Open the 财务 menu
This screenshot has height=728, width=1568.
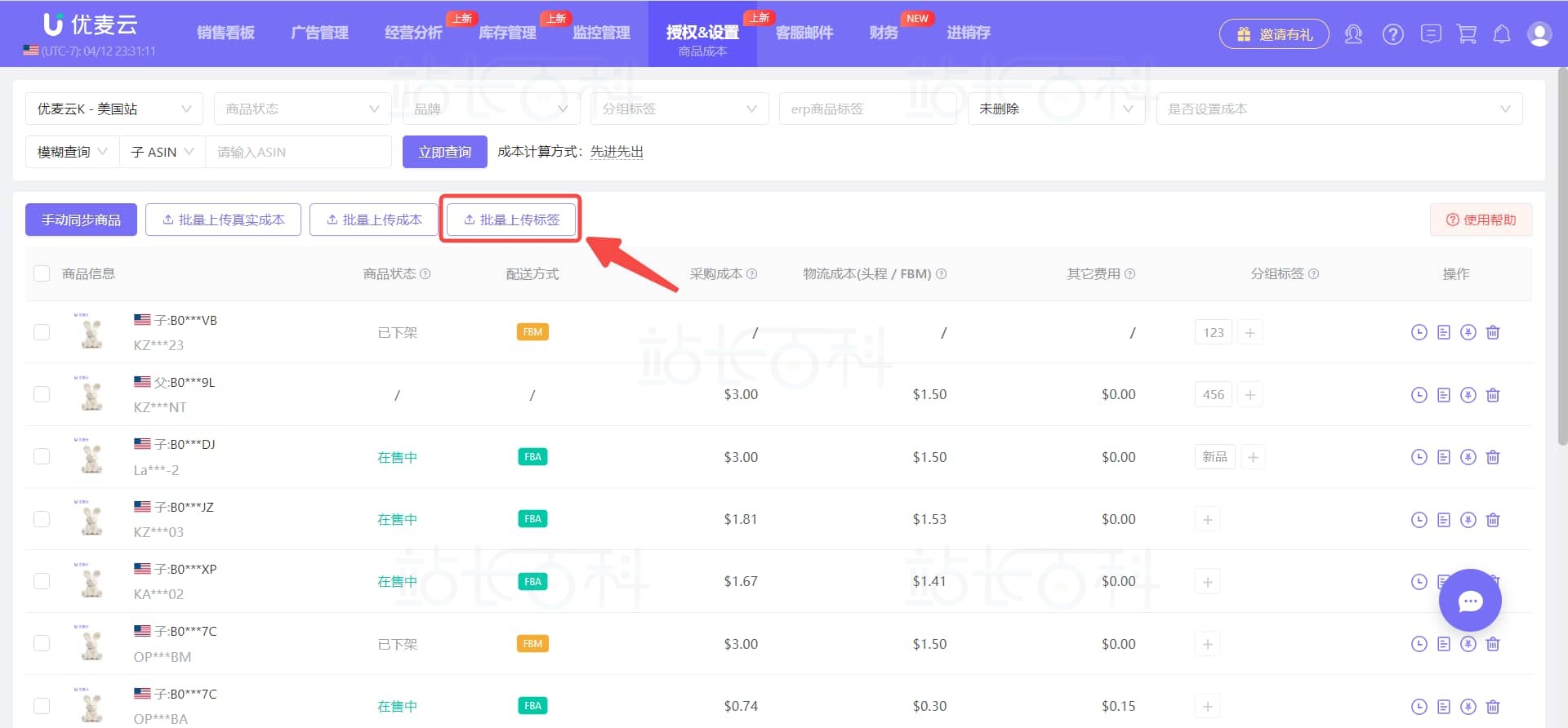[884, 33]
